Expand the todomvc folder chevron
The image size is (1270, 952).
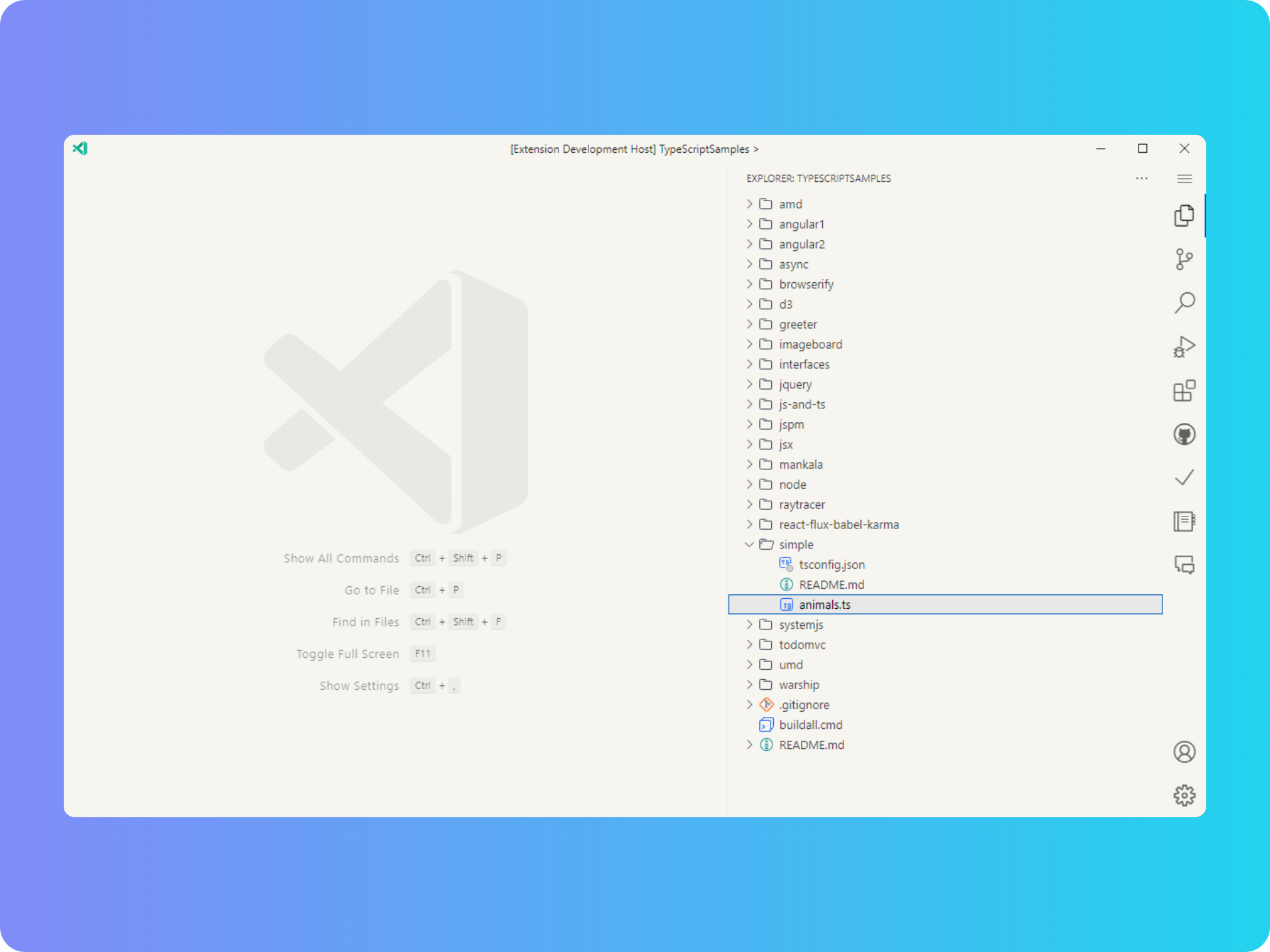tap(749, 645)
